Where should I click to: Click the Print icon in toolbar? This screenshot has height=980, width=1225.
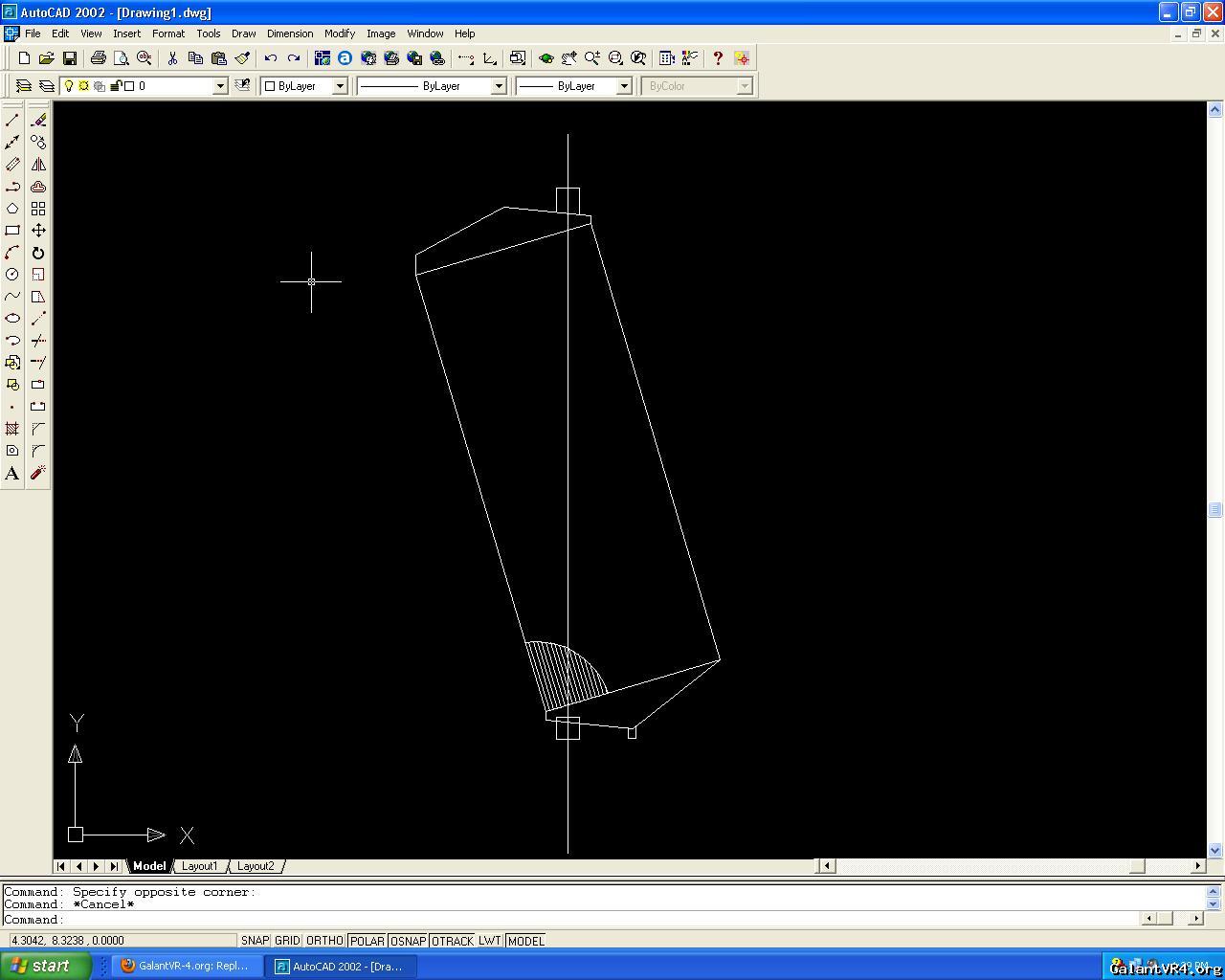coord(98,58)
